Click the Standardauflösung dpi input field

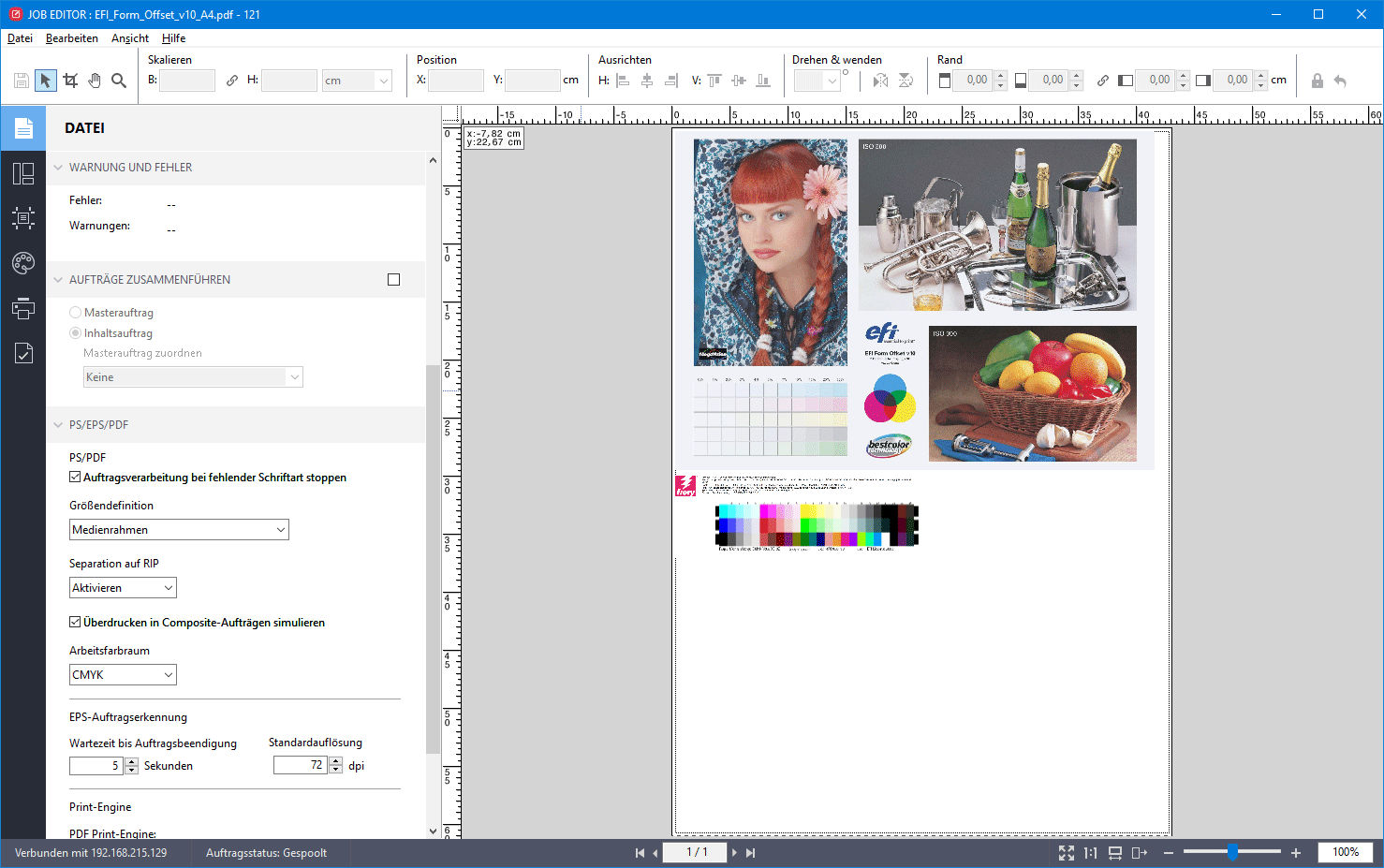point(300,766)
